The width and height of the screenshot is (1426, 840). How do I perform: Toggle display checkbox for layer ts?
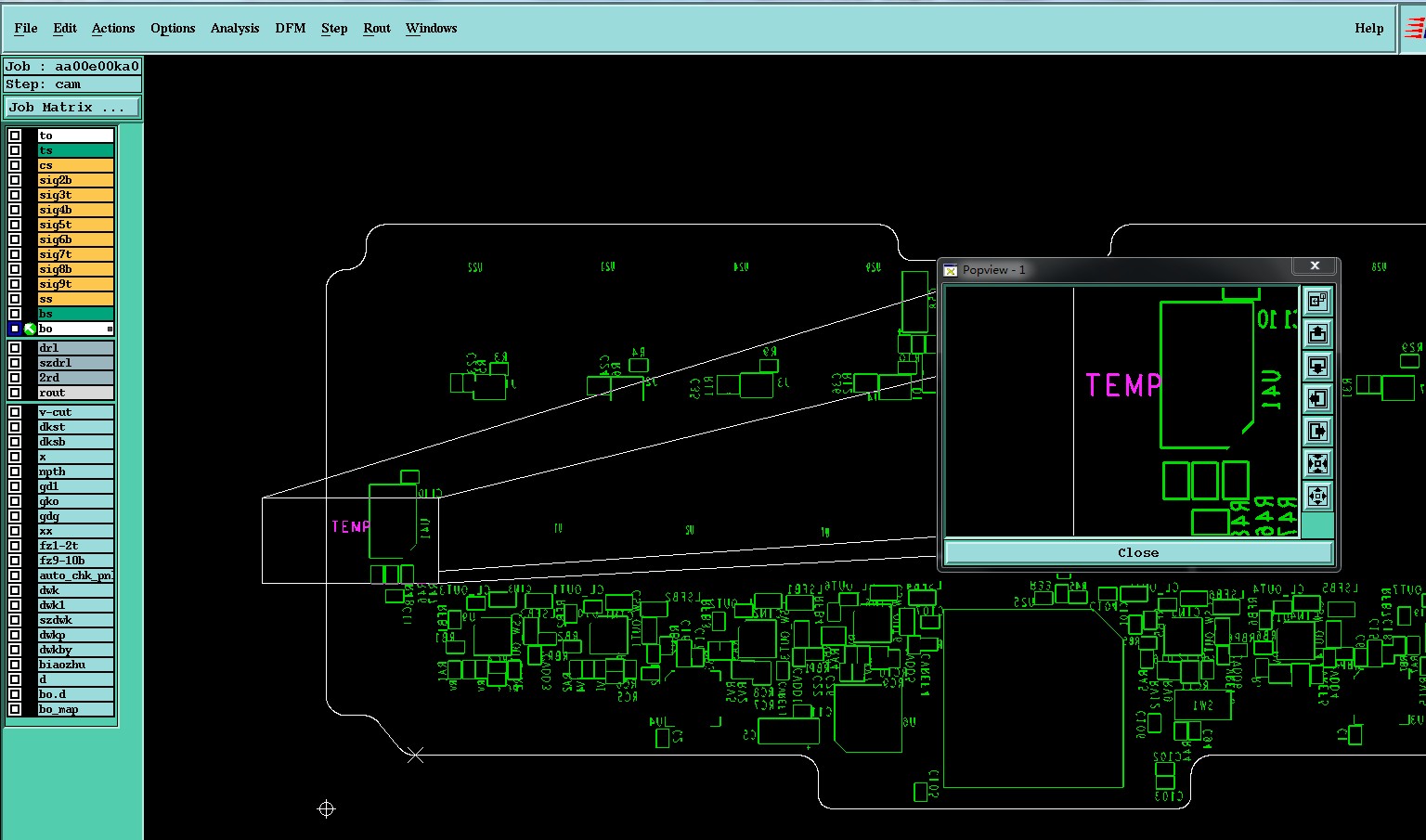[x=15, y=150]
